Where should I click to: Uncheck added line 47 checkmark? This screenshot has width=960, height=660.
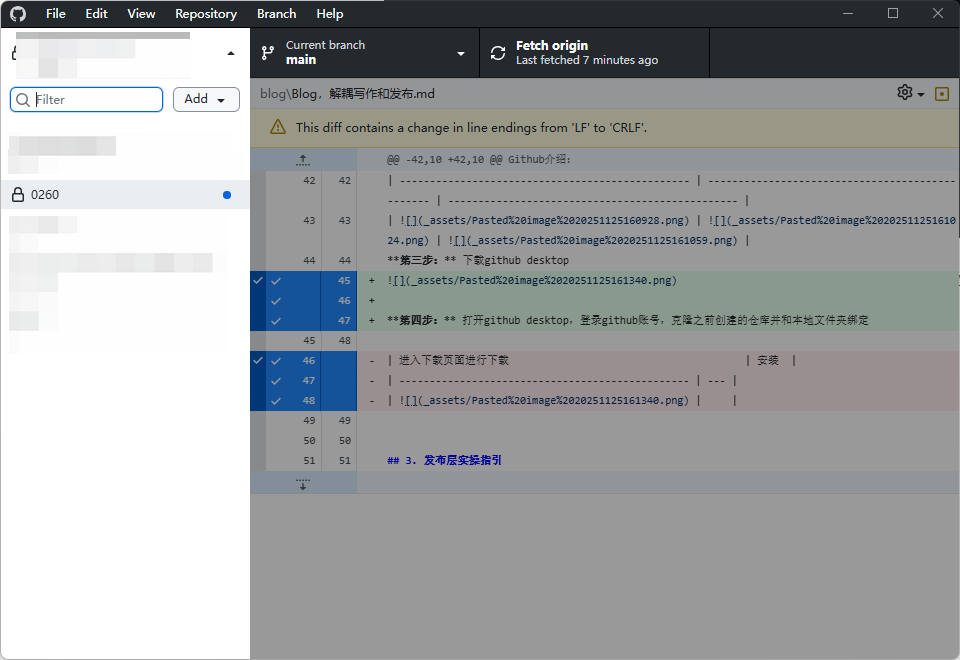click(x=276, y=321)
